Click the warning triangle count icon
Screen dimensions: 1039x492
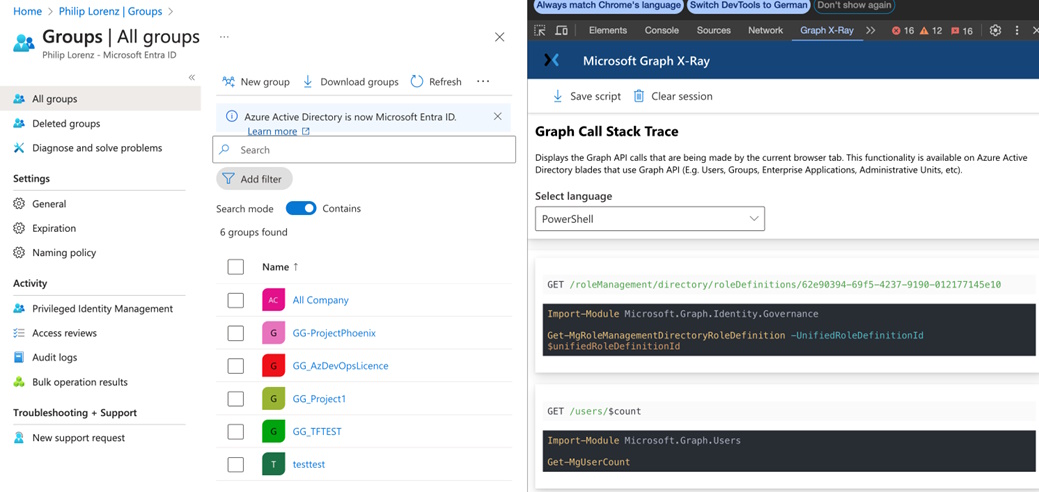click(x=924, y=31)
